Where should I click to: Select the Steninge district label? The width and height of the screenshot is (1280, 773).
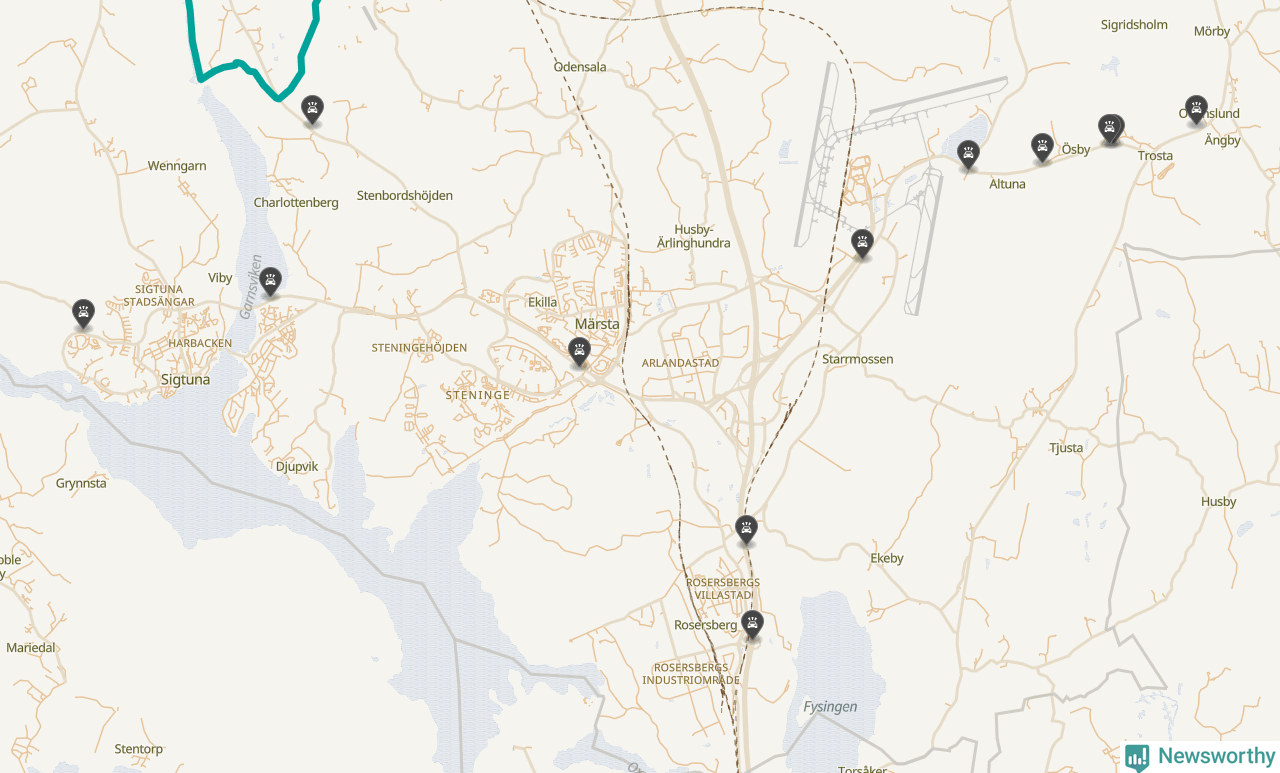[478, 395]
